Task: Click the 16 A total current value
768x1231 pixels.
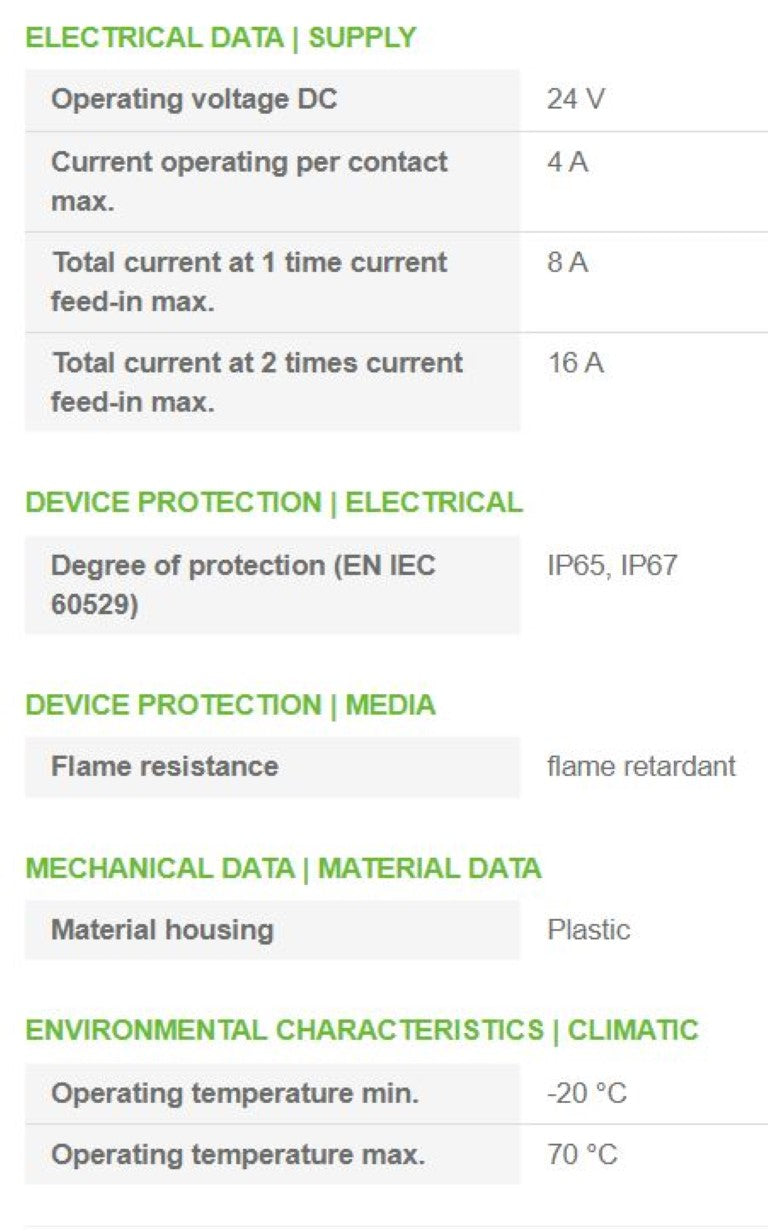Action: point(576,363)
